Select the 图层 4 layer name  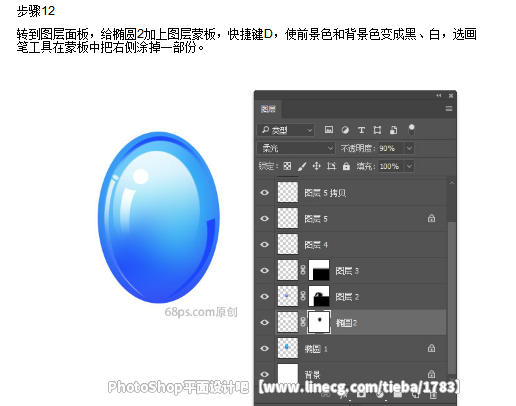click(316, 245)
